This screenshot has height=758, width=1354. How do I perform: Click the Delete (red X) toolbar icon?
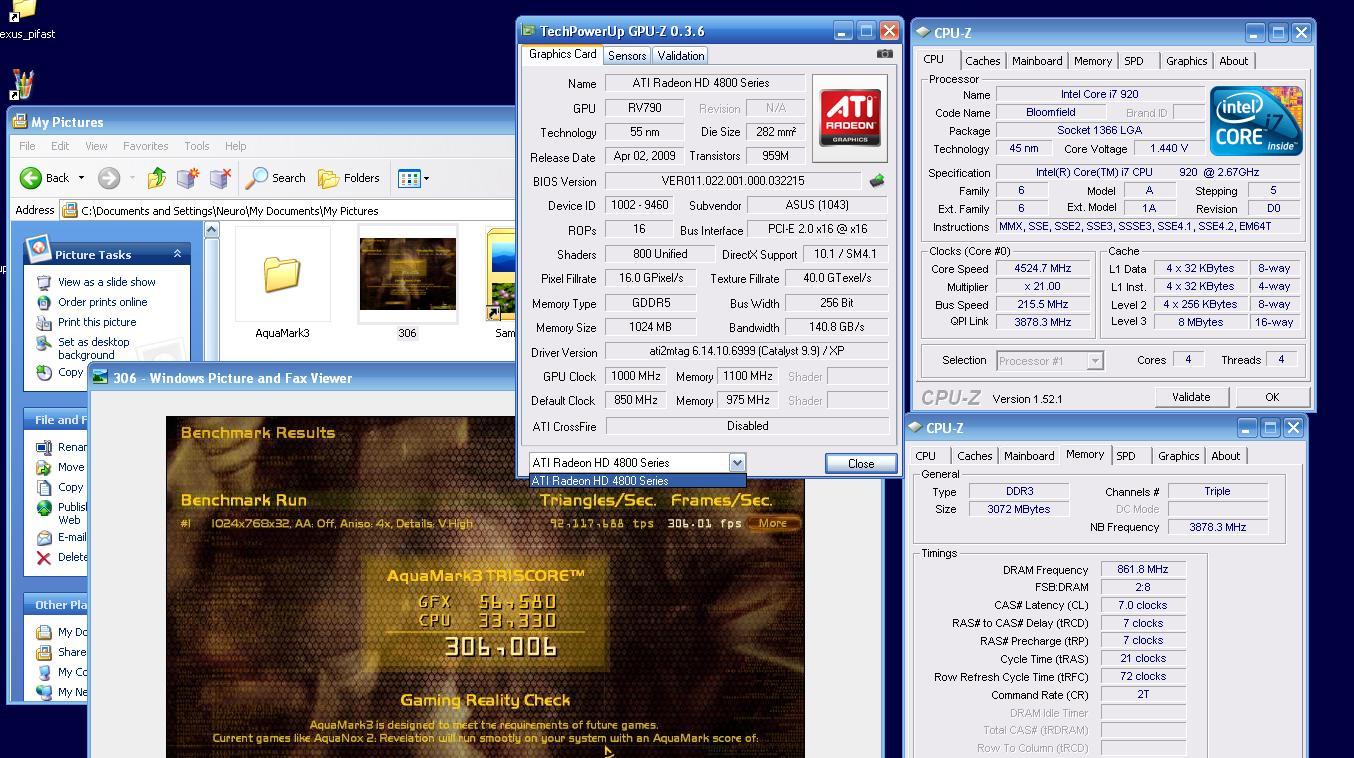point(221,178)
